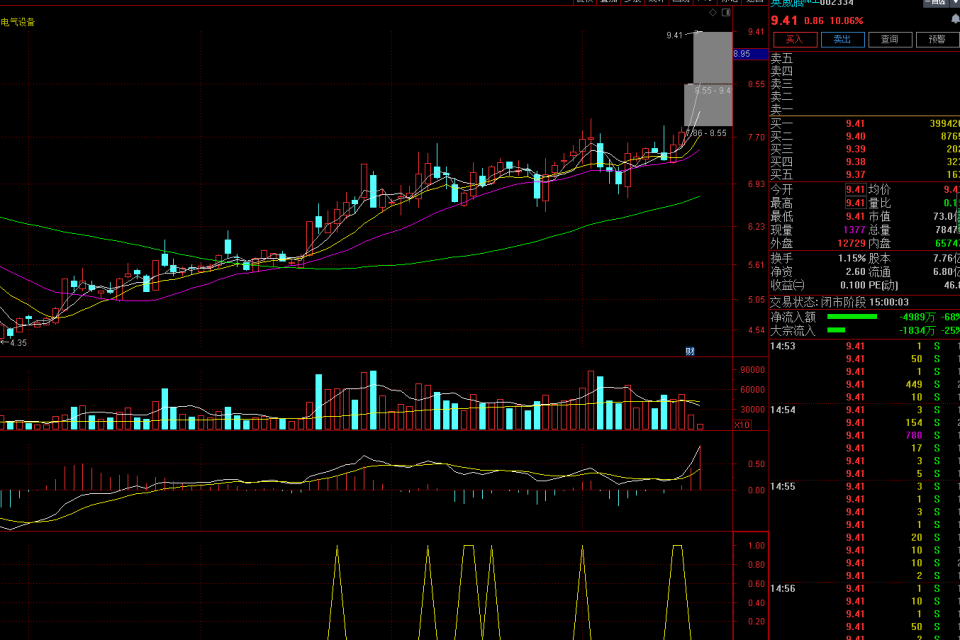Click the diamond icon above the chart

(713, 12)
